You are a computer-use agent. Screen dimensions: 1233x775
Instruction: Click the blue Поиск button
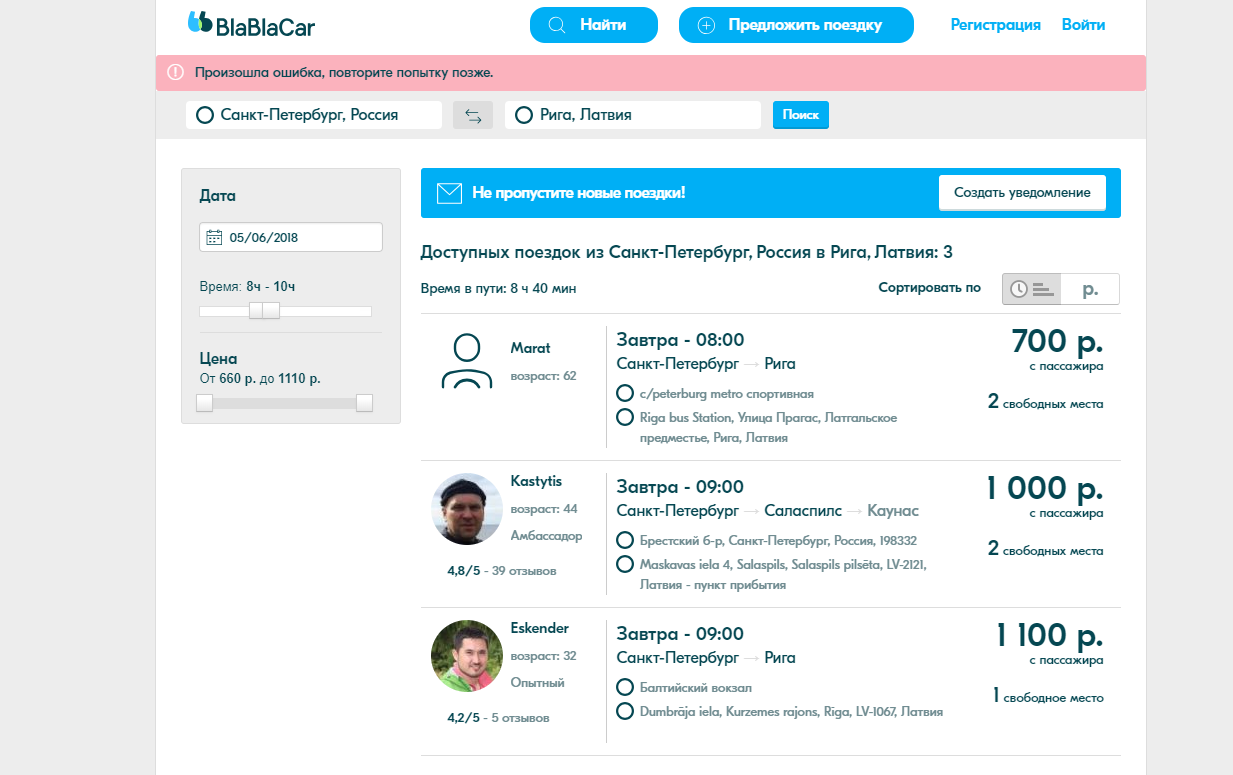click(x=801, y=115)
